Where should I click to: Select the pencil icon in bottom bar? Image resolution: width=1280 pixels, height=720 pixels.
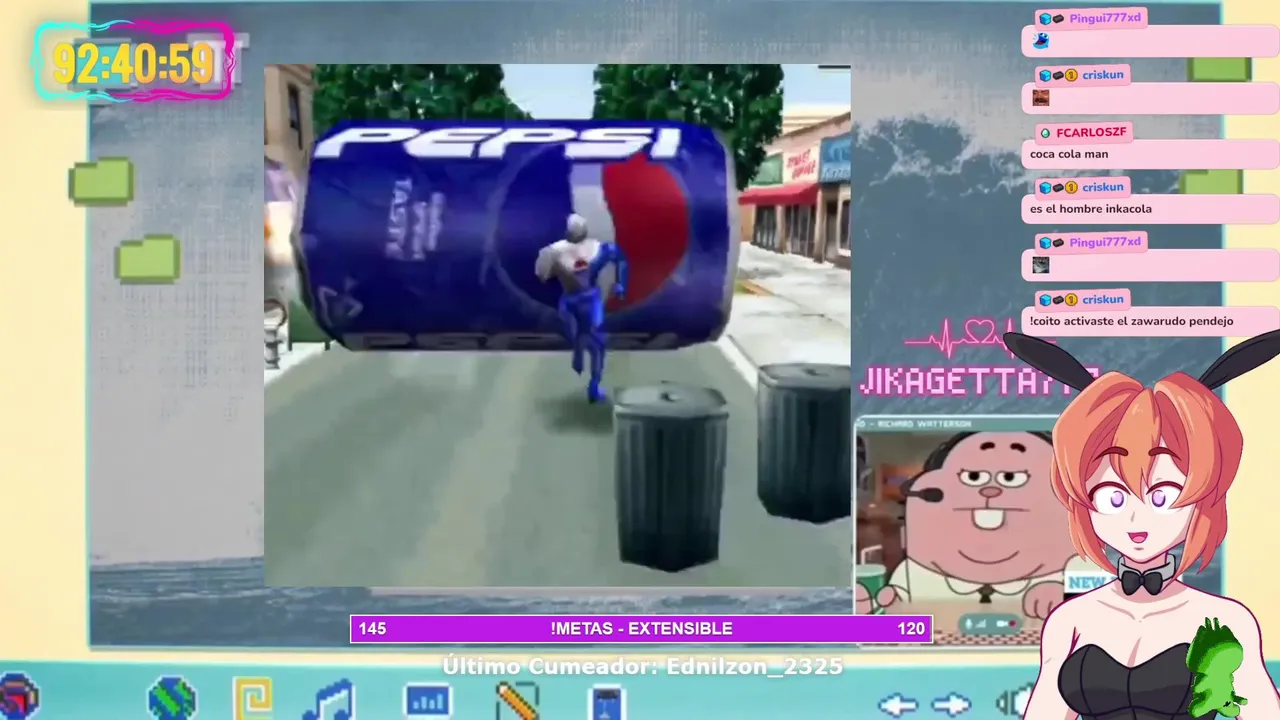(x=517, y=701)
